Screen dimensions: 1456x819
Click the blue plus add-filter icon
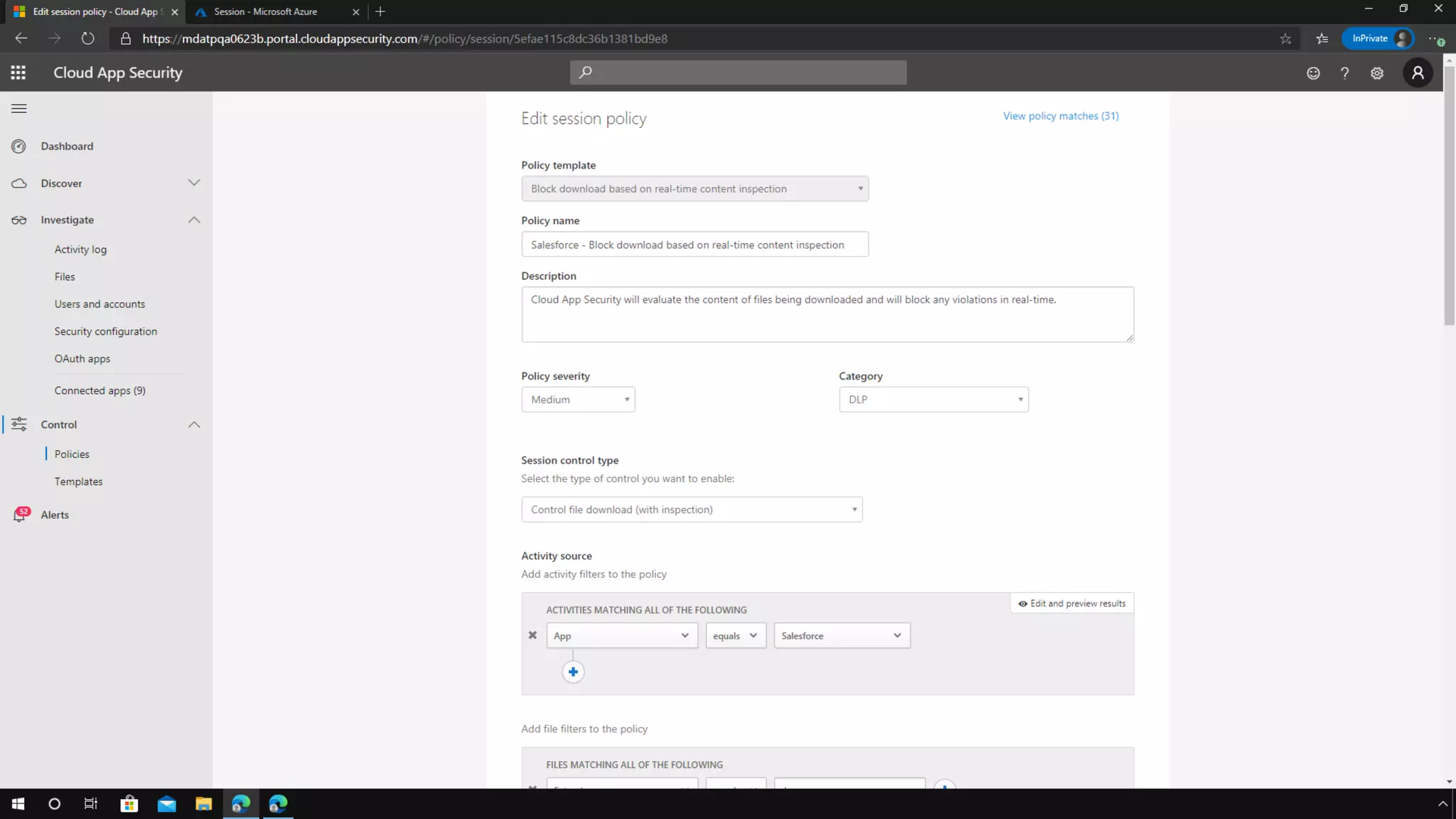pos(573,672)
